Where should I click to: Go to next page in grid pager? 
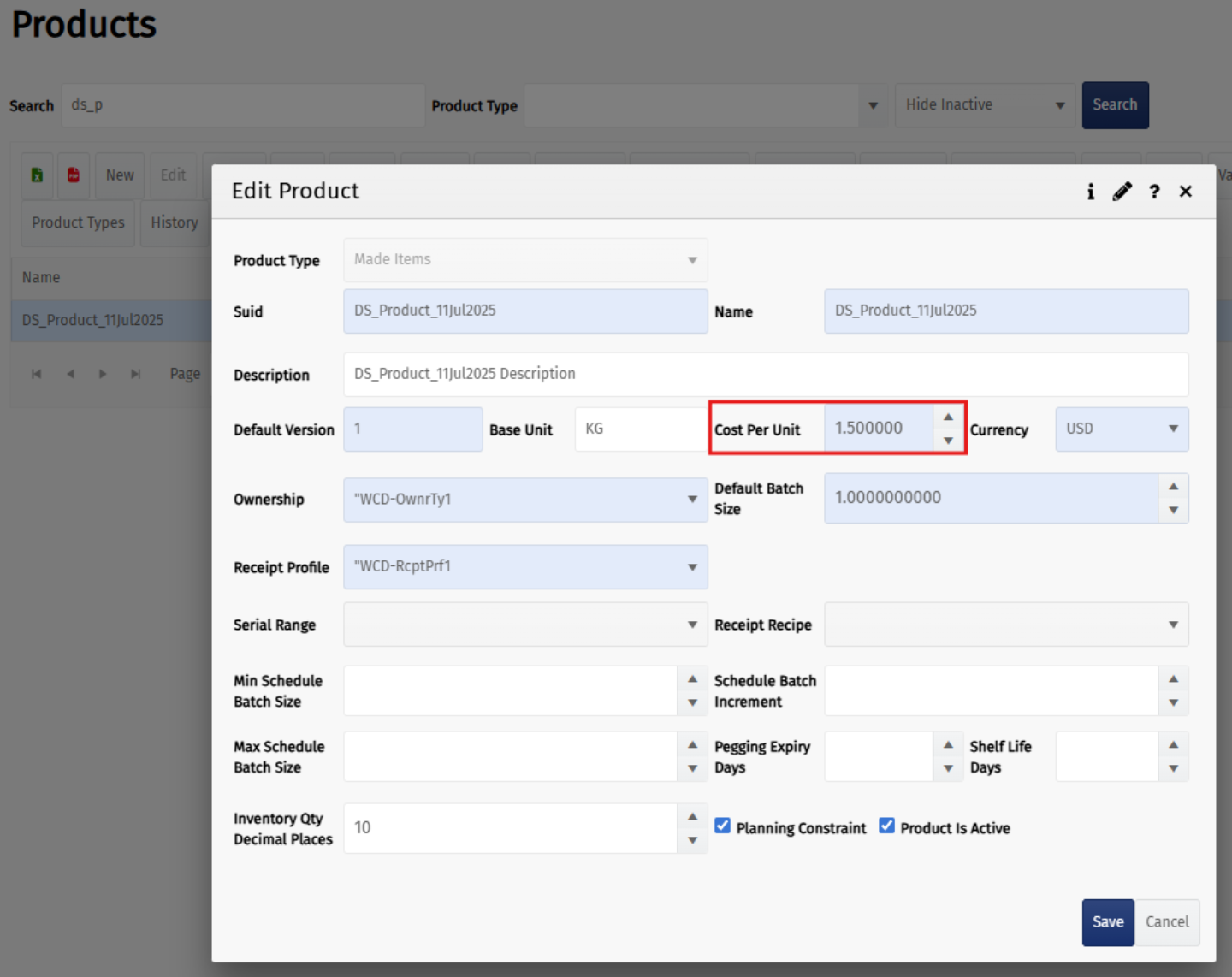(103, 374)
